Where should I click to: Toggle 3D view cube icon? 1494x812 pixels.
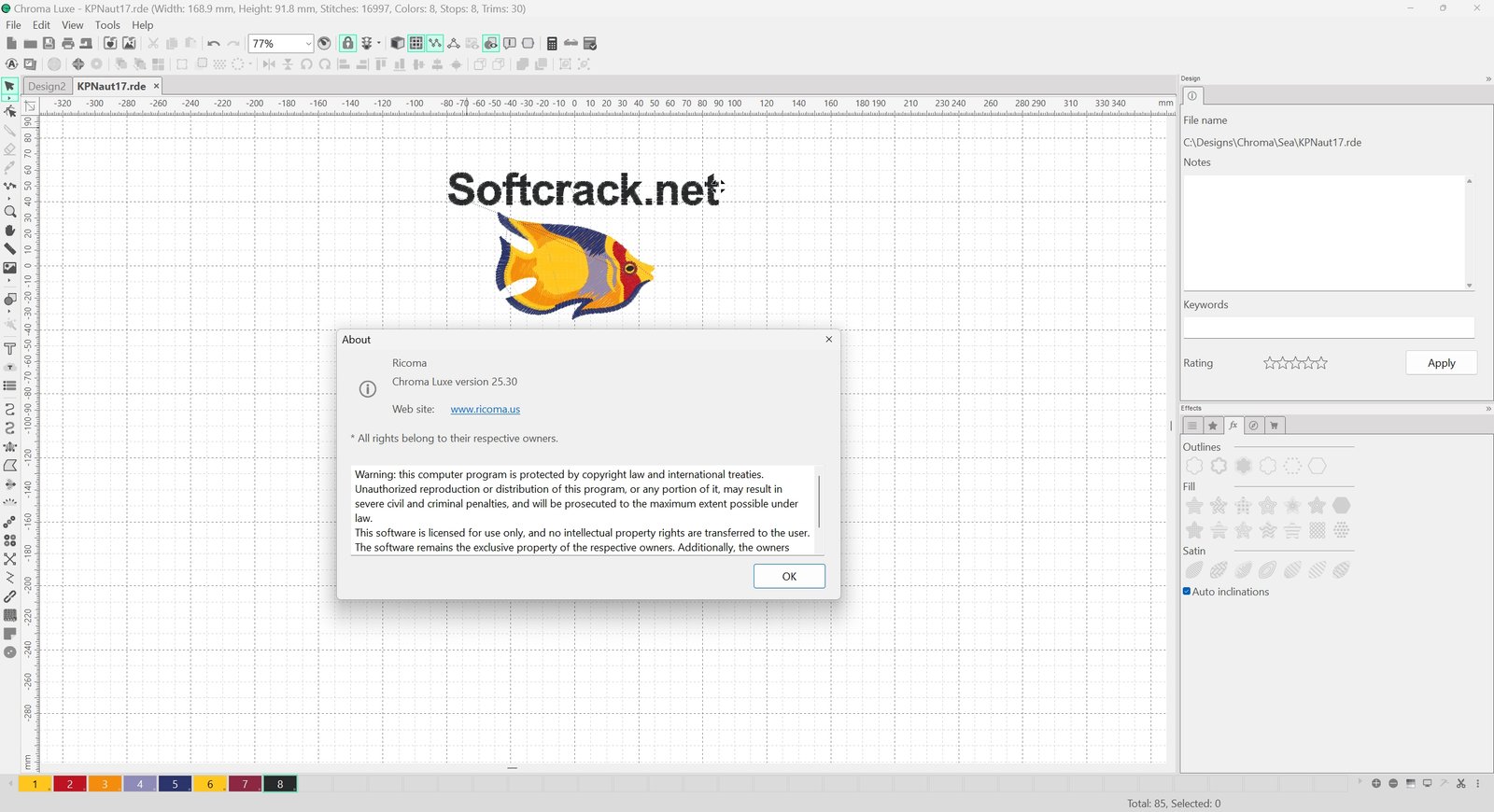398,43
